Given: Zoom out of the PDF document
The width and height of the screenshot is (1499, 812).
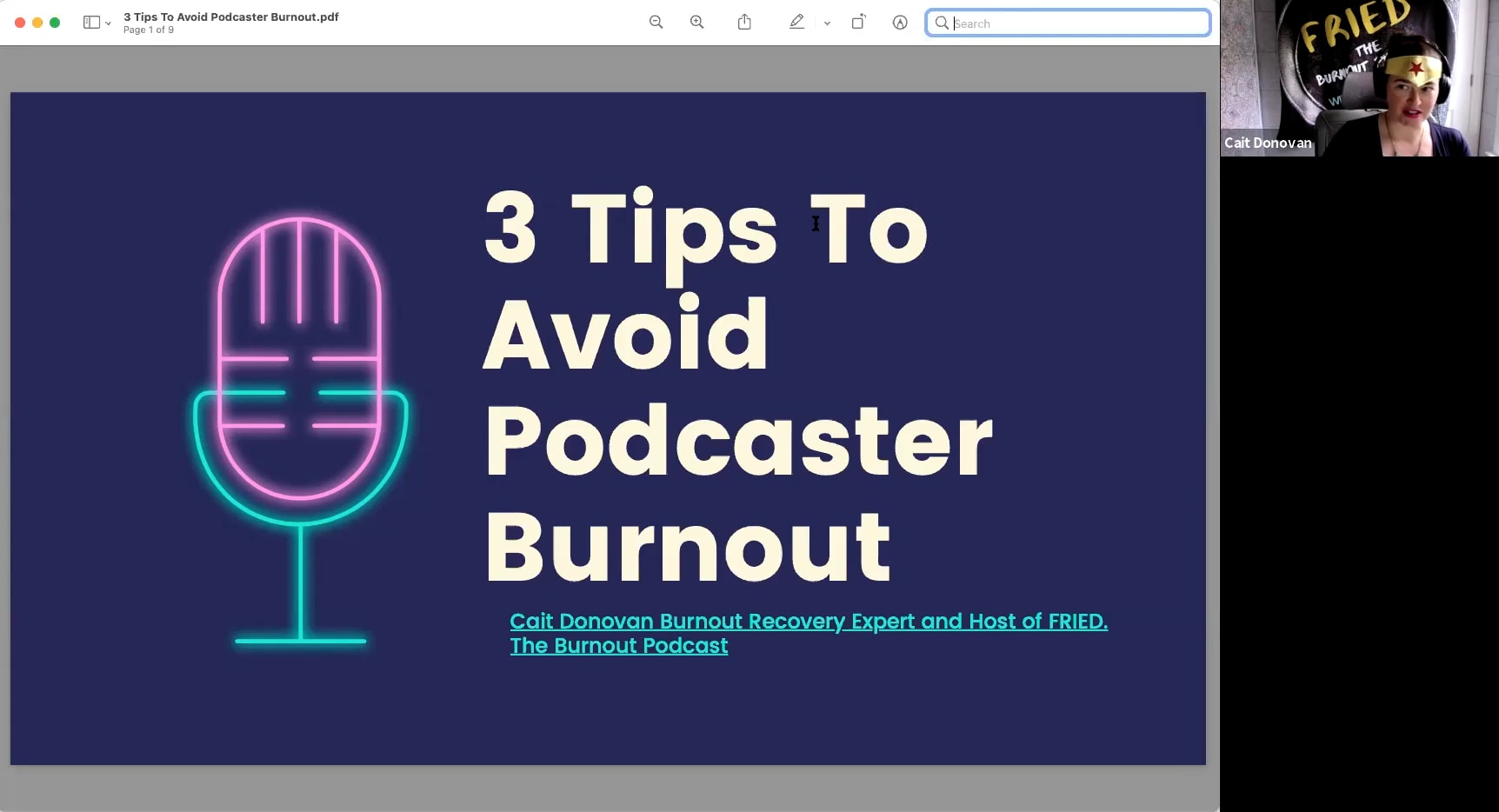Looking at the screenshot, I should point(656,22).
